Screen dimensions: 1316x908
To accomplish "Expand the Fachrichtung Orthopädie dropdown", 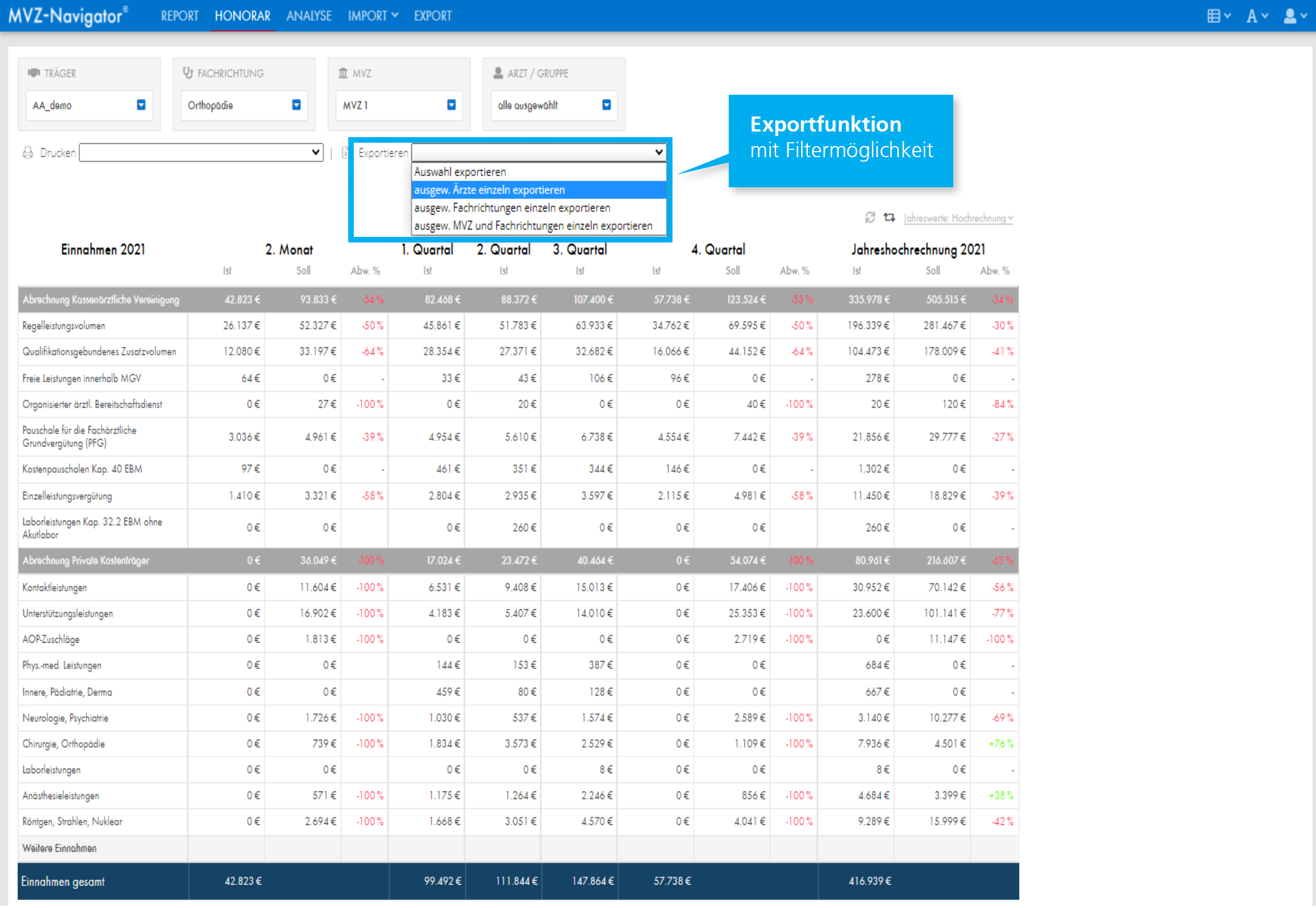I will 244,105.
